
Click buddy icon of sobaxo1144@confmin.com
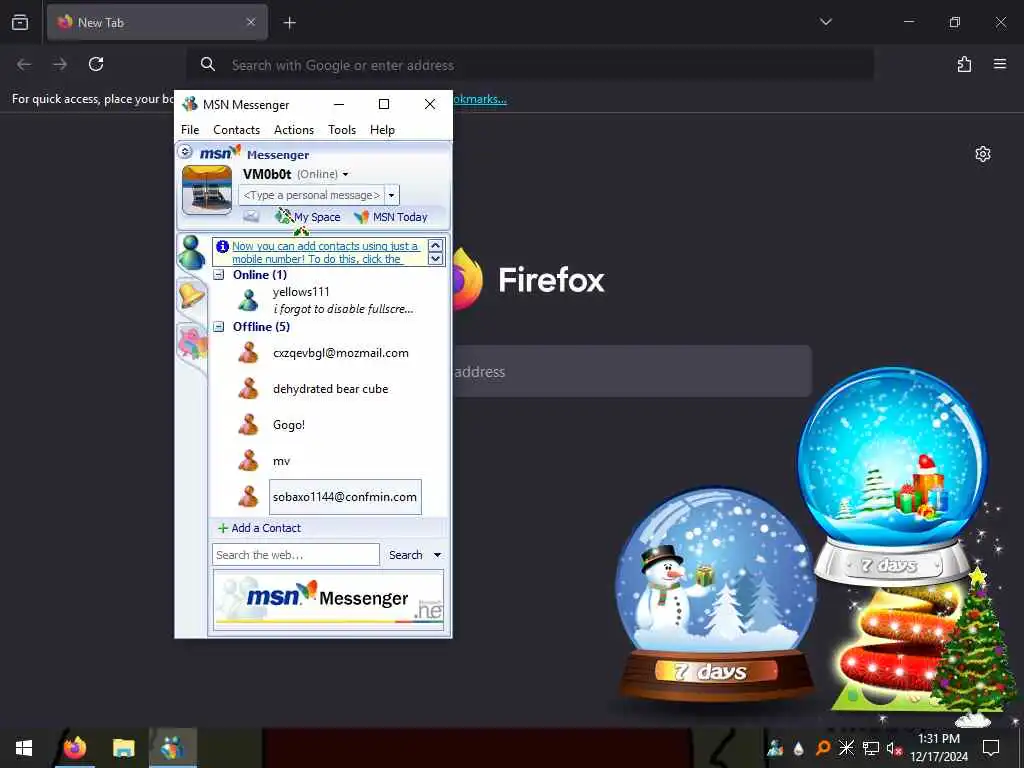248,496
